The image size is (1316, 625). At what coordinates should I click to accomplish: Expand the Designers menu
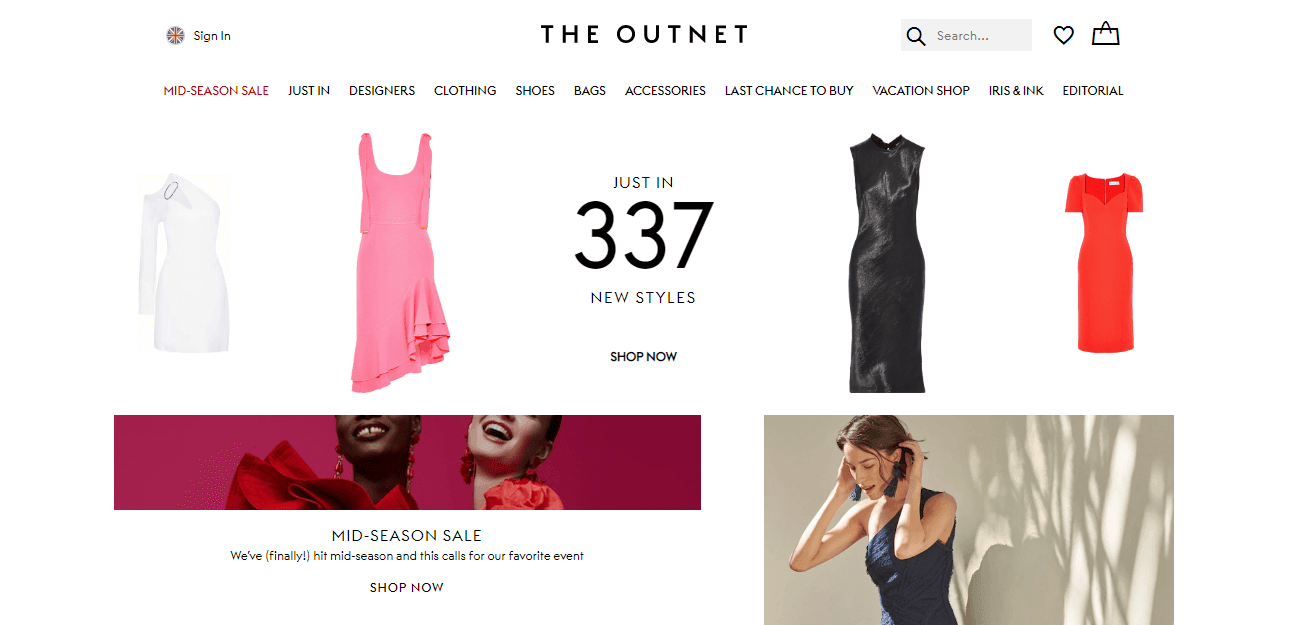pyautogui.click(x=382, y=91)
